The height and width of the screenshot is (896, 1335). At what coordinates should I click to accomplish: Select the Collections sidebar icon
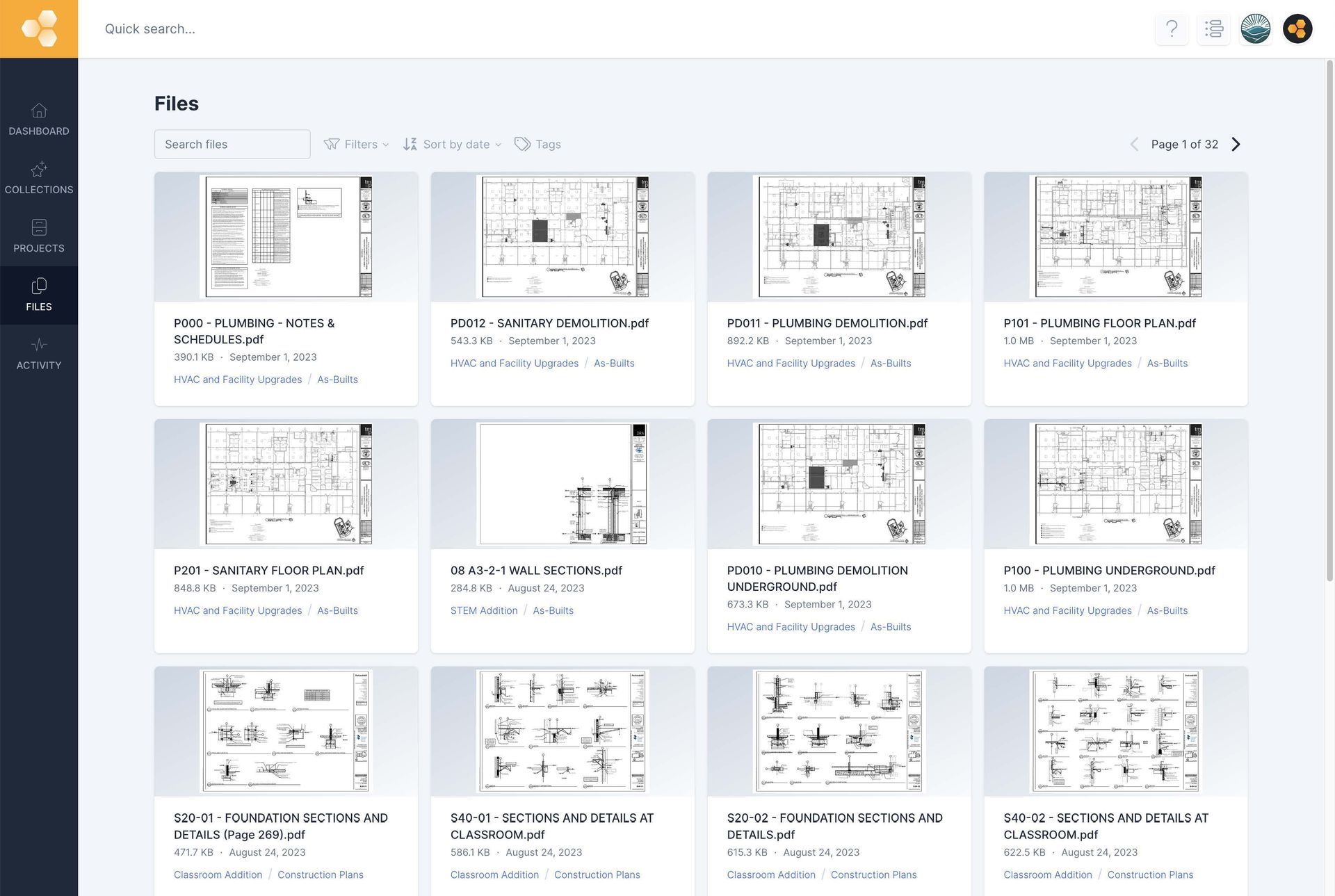point(39,178)
